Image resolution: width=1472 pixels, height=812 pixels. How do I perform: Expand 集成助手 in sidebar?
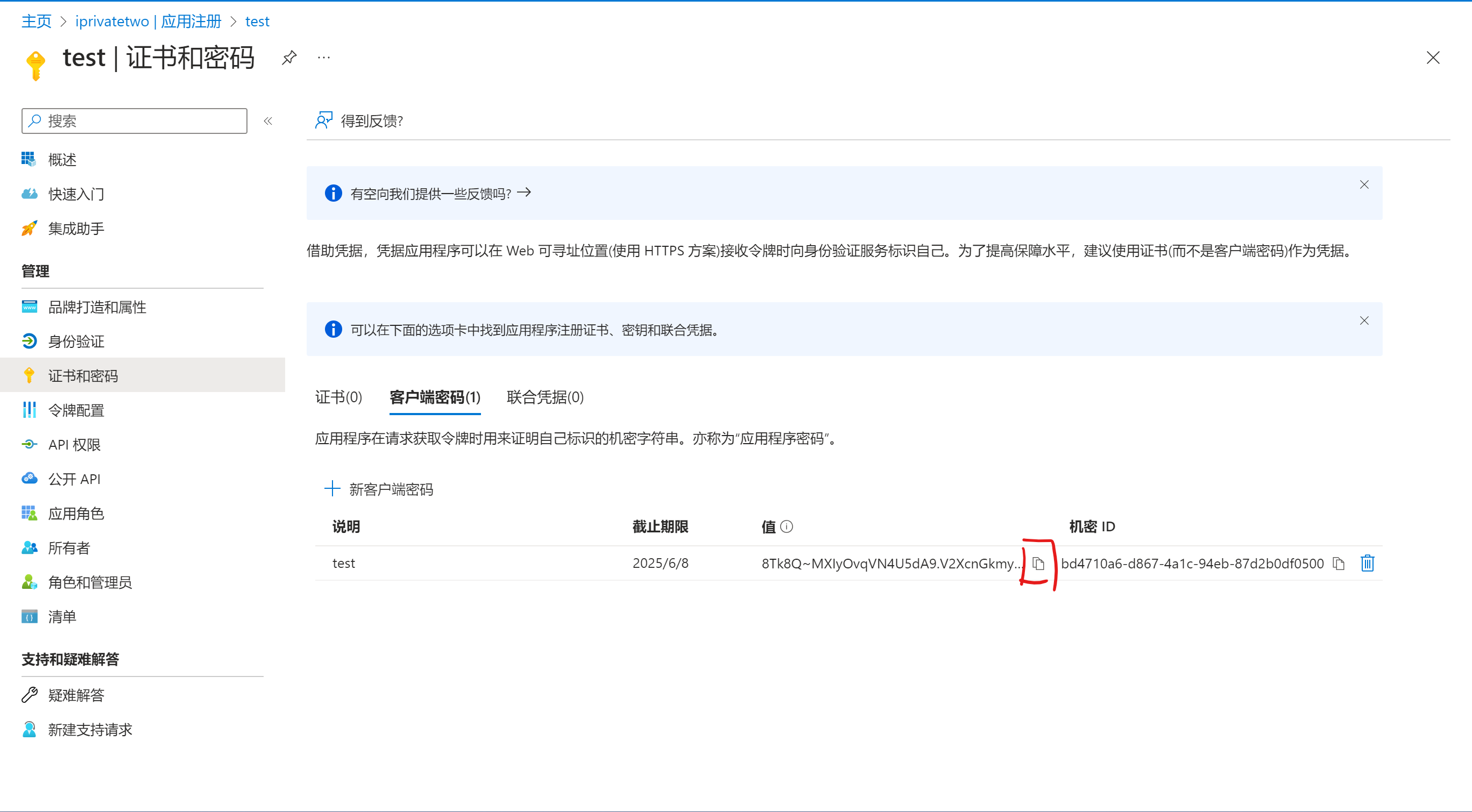pyautogui.click(x=76, y=227)
